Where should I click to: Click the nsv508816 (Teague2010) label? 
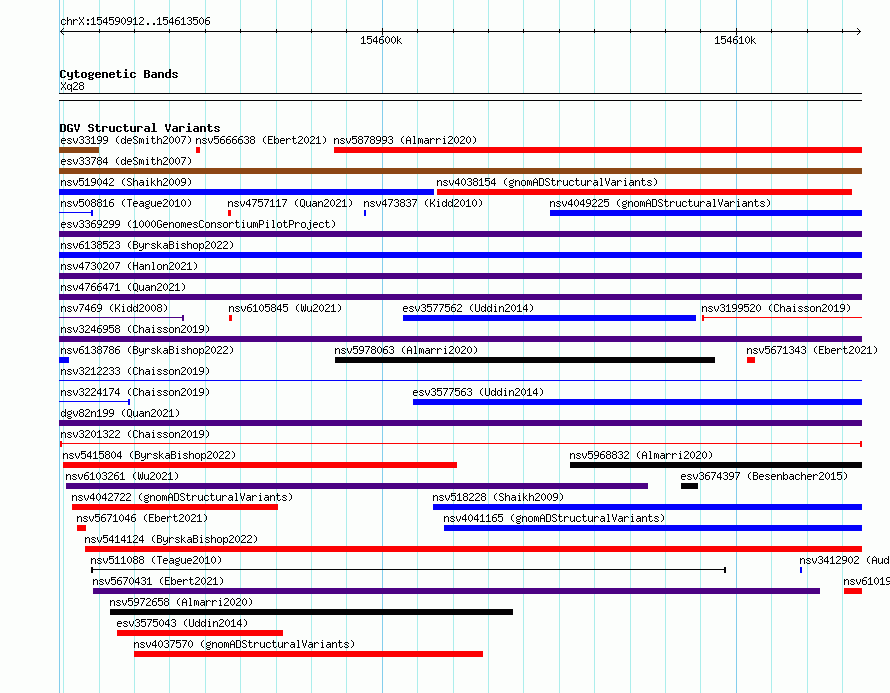pos(126,203)
